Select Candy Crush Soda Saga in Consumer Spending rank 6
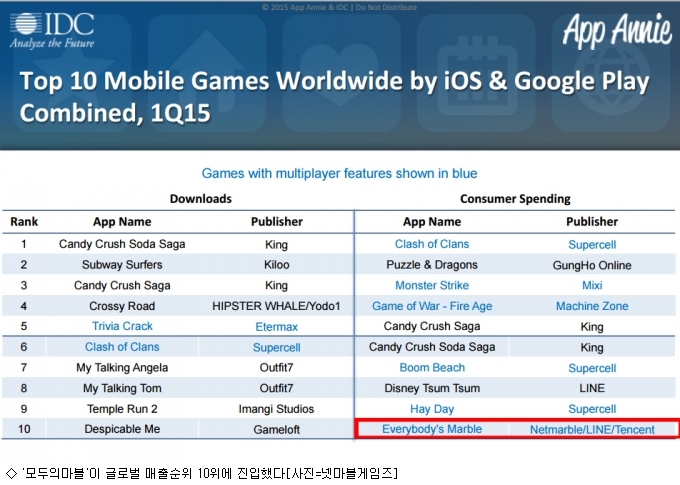Screen dimensions: 680x485 [x=432, y=347]
